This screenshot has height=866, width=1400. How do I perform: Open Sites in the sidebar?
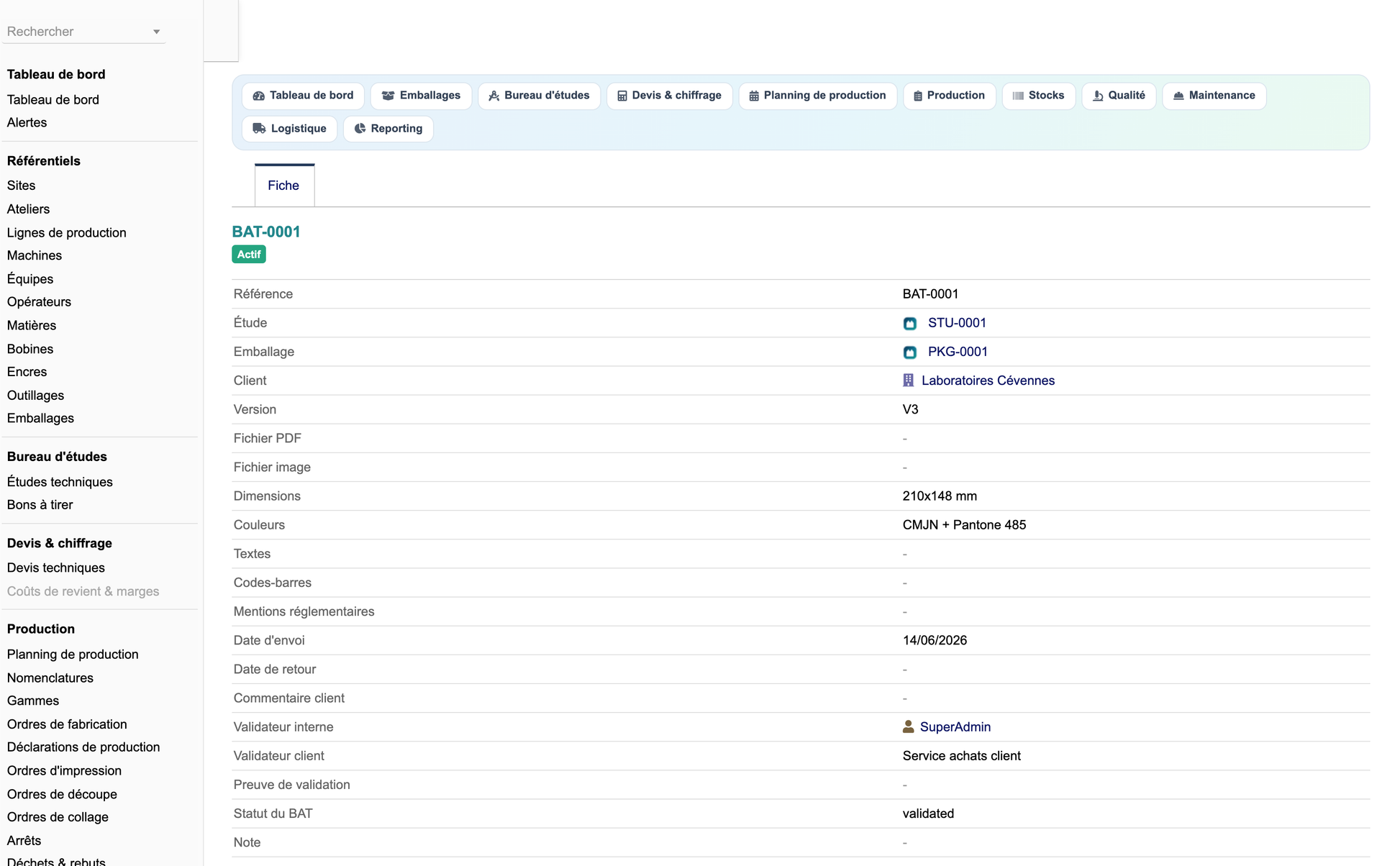point(21,186)
